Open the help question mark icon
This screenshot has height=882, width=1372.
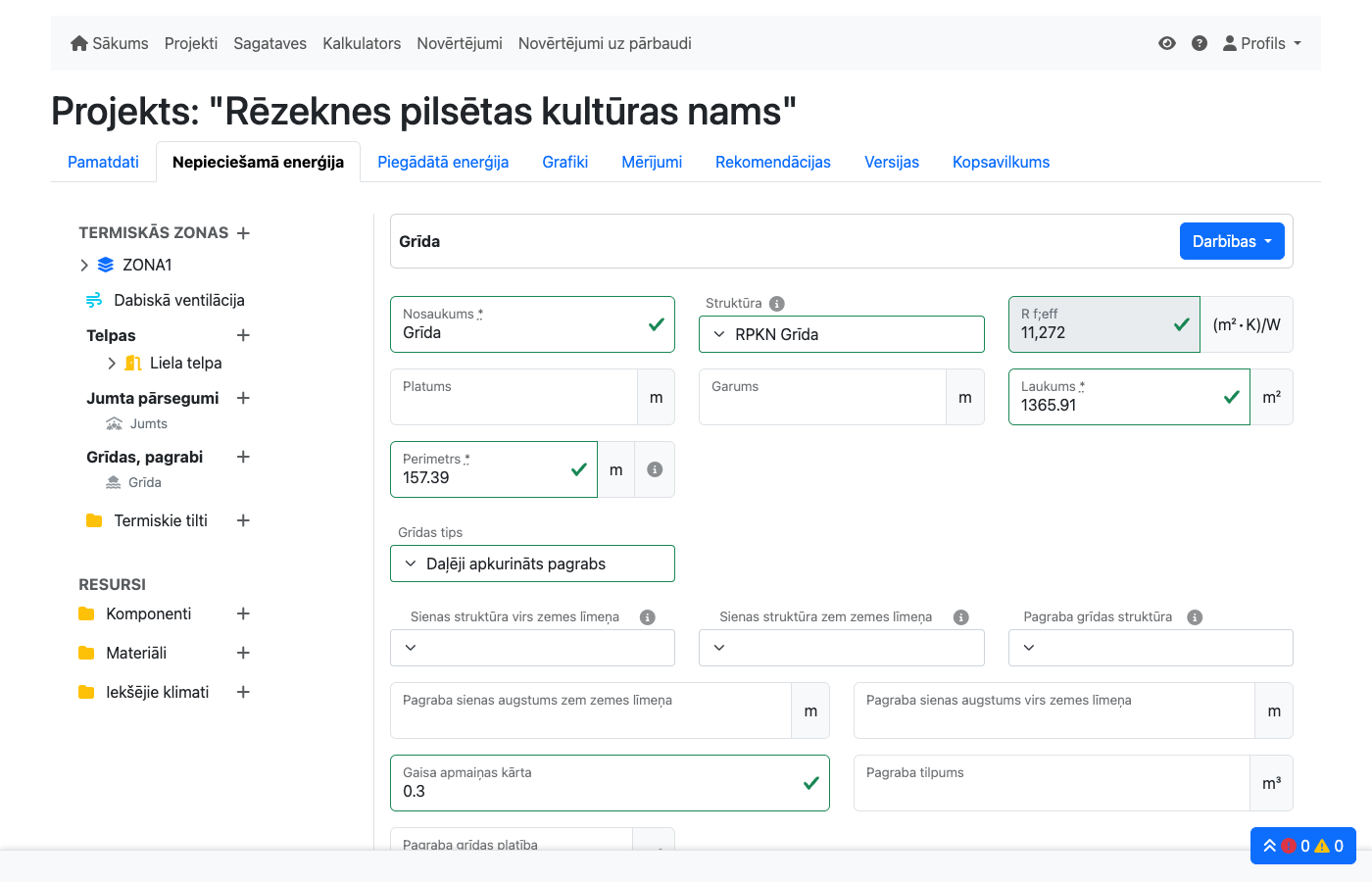pos(1200,43)
